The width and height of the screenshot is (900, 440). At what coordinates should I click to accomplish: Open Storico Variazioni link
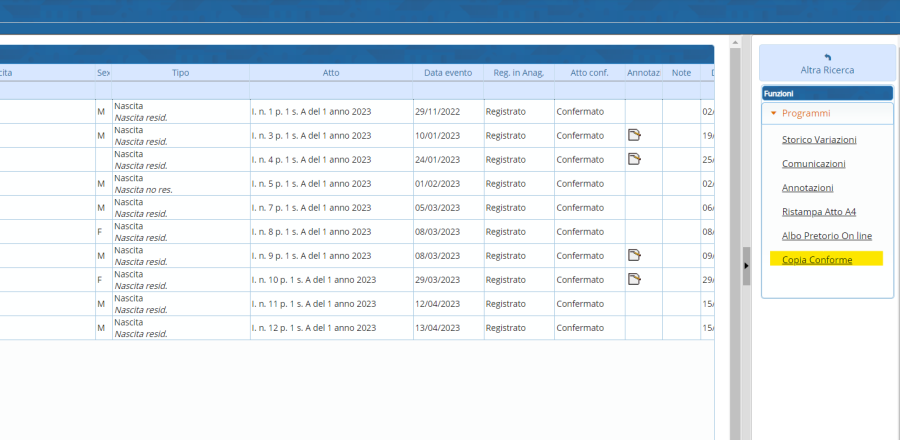click(x=818, y=140)
